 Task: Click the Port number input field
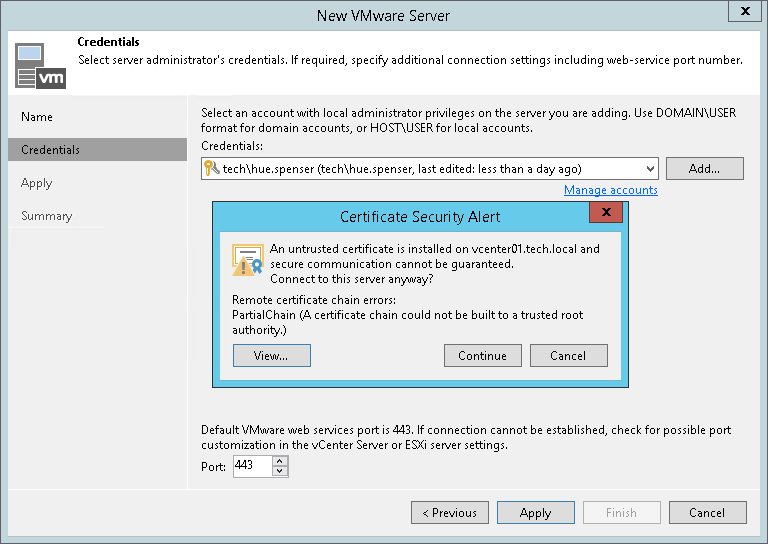pos(252,466)
